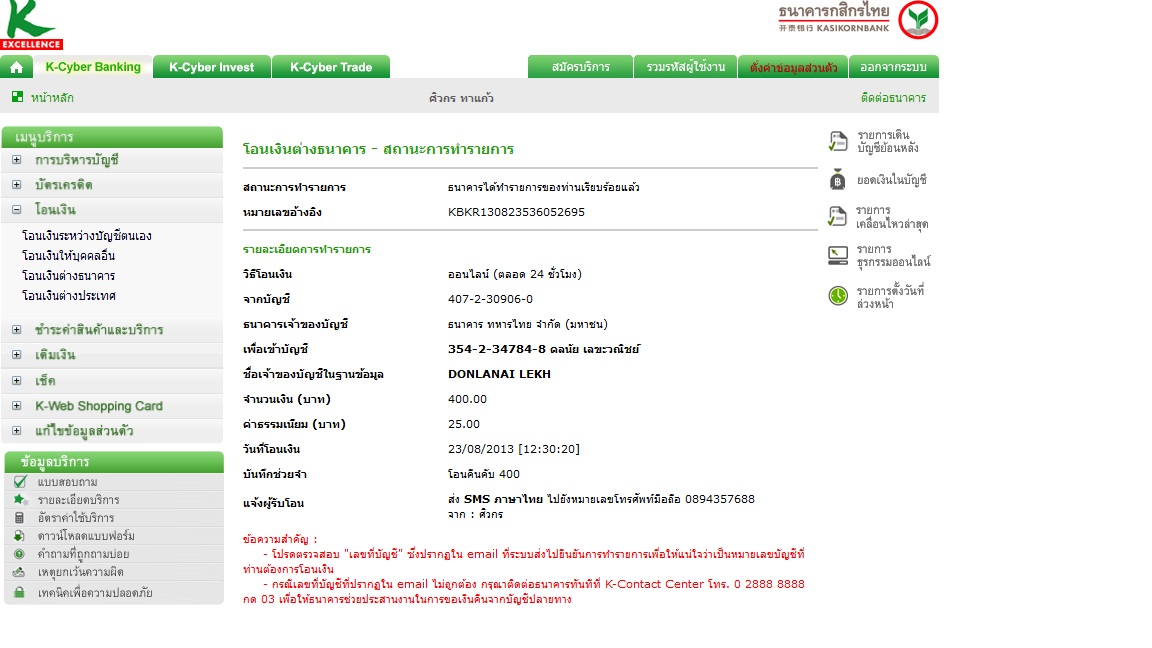This screenshot has width=1152, height=648.
Task: Click the transfer date 23/08/2013 [12:30:20]
Action: (x=514, y=449)
